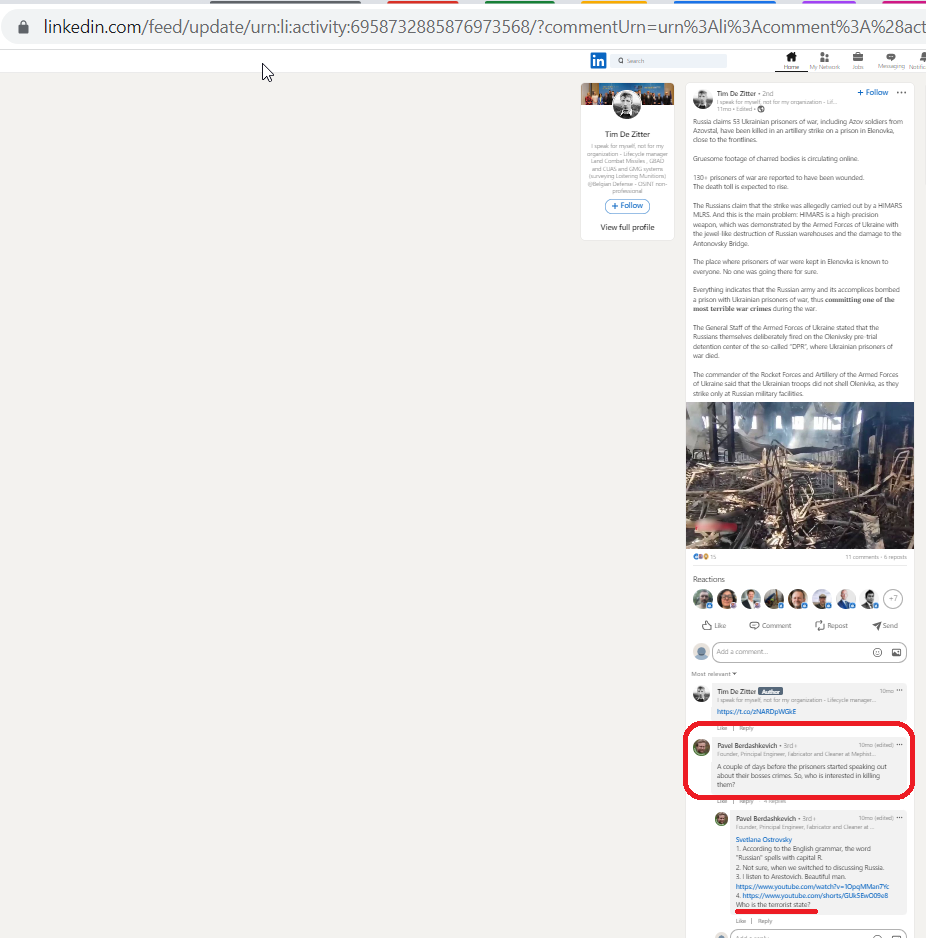Click the "Who is the terrorist state?" text
The width and height of the screenshot is (926, 938).
tap(773, 904)
